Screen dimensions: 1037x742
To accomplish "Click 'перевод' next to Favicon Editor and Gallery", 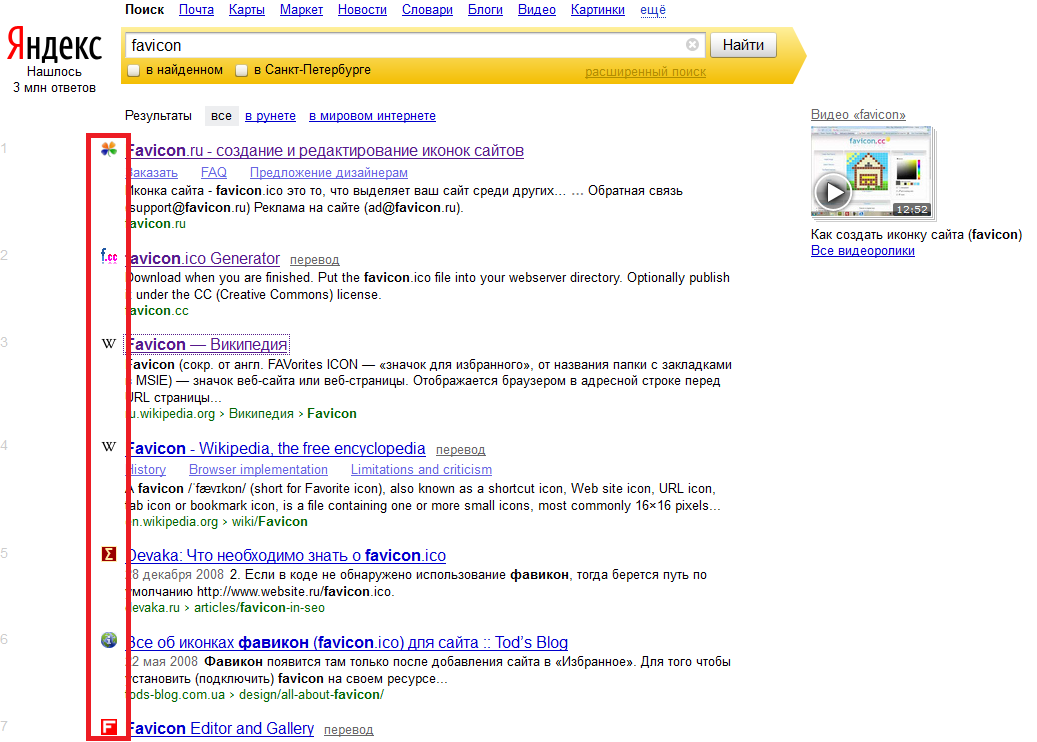I will [x=349, y=730].
